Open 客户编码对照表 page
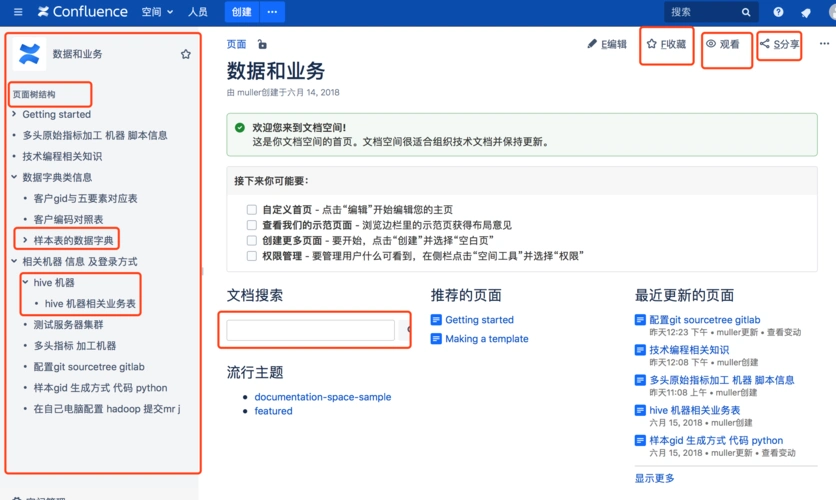This screenshot has width=836, height=500. pyautogui.click(x=68, y=219)
